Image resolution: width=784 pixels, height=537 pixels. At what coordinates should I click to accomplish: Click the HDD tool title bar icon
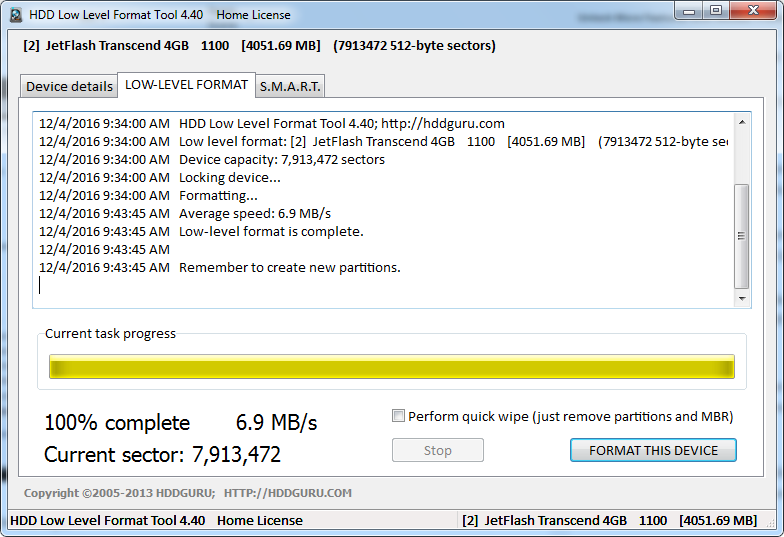click(16, 15)
